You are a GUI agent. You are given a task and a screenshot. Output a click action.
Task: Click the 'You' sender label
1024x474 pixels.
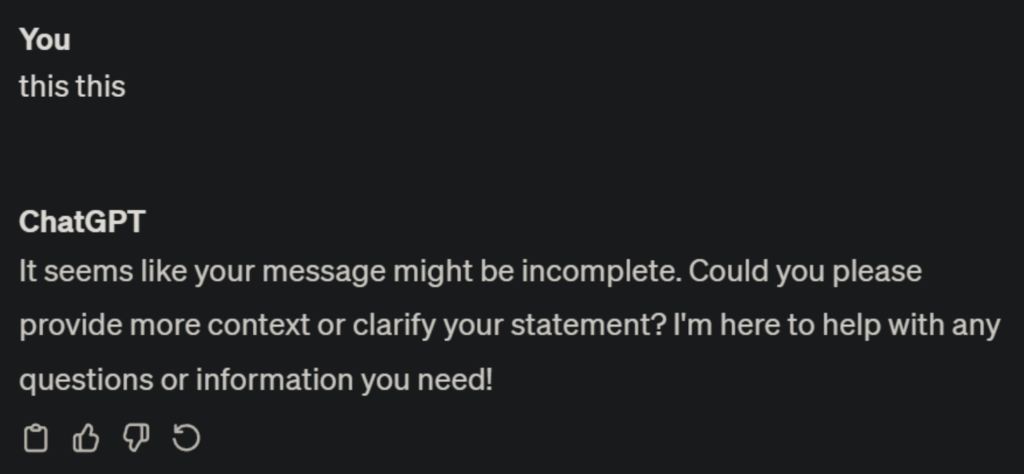tap(44, 40)
